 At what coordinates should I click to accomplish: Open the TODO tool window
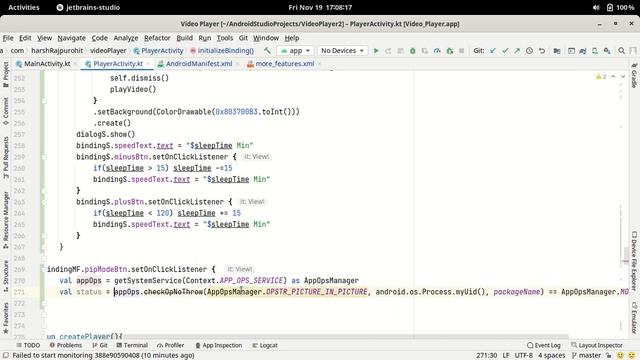(x=28, y=345)
